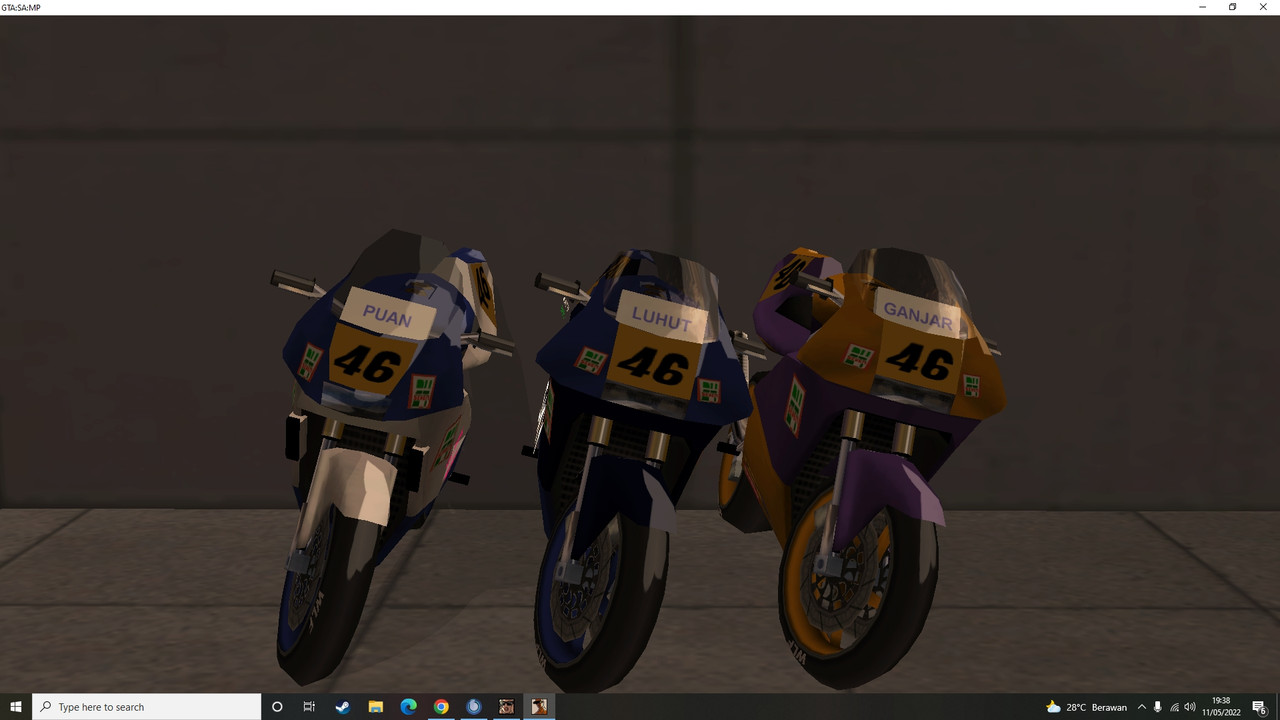
Task: Select the active GTA:SA:MP taskbar icon
Action: click(x=540, y=707)
